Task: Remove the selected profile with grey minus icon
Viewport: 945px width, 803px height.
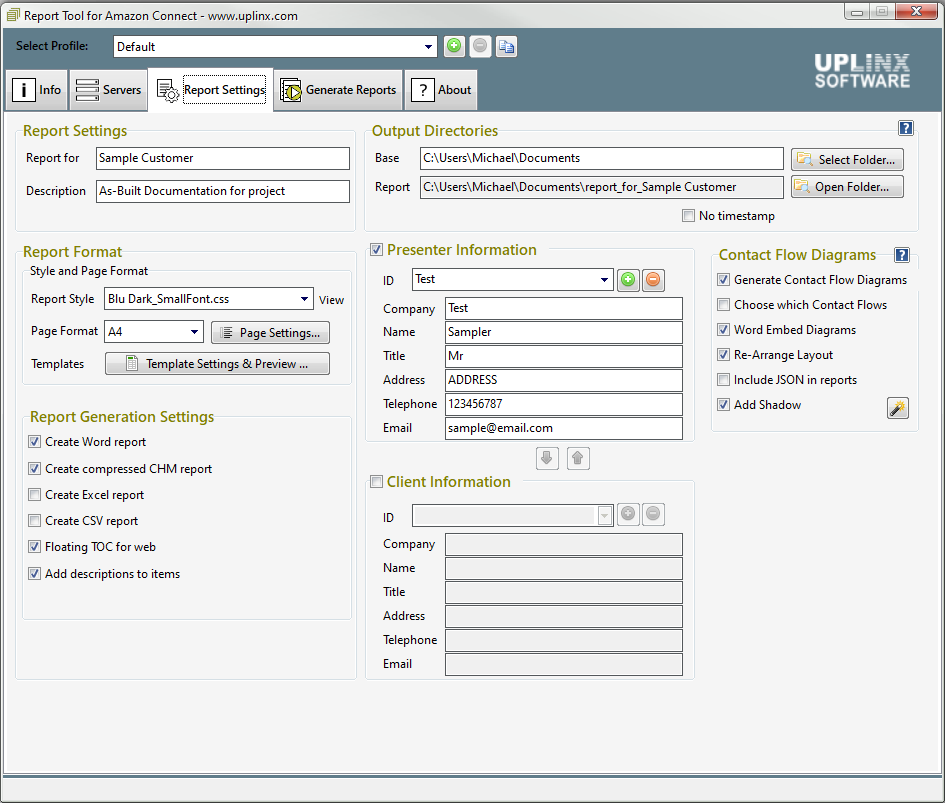Action: click(x=480, y=46)
